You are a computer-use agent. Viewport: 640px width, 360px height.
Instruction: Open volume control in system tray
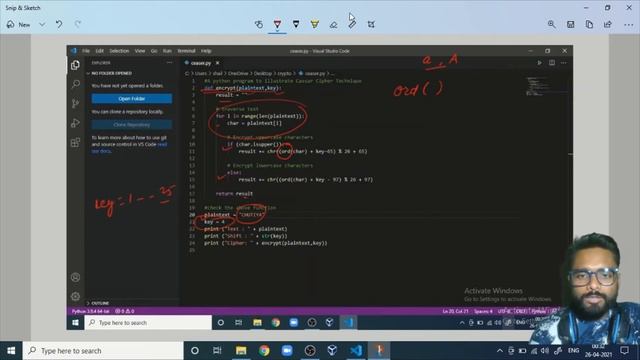pos(545,351)
